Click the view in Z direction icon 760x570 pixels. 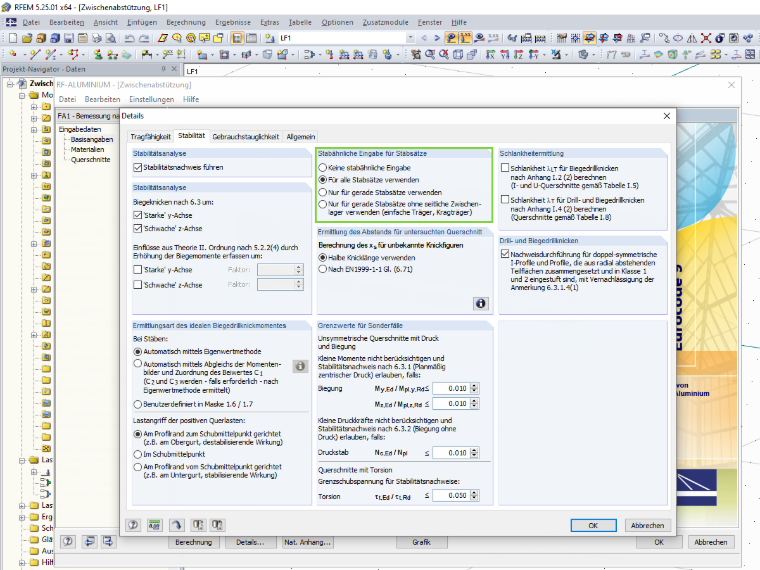point(519,55)
